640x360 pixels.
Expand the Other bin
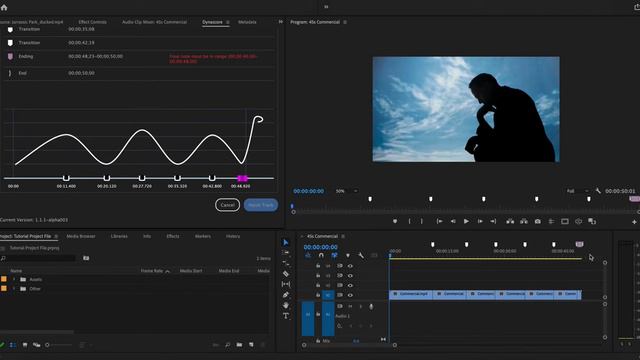[14, 289]
